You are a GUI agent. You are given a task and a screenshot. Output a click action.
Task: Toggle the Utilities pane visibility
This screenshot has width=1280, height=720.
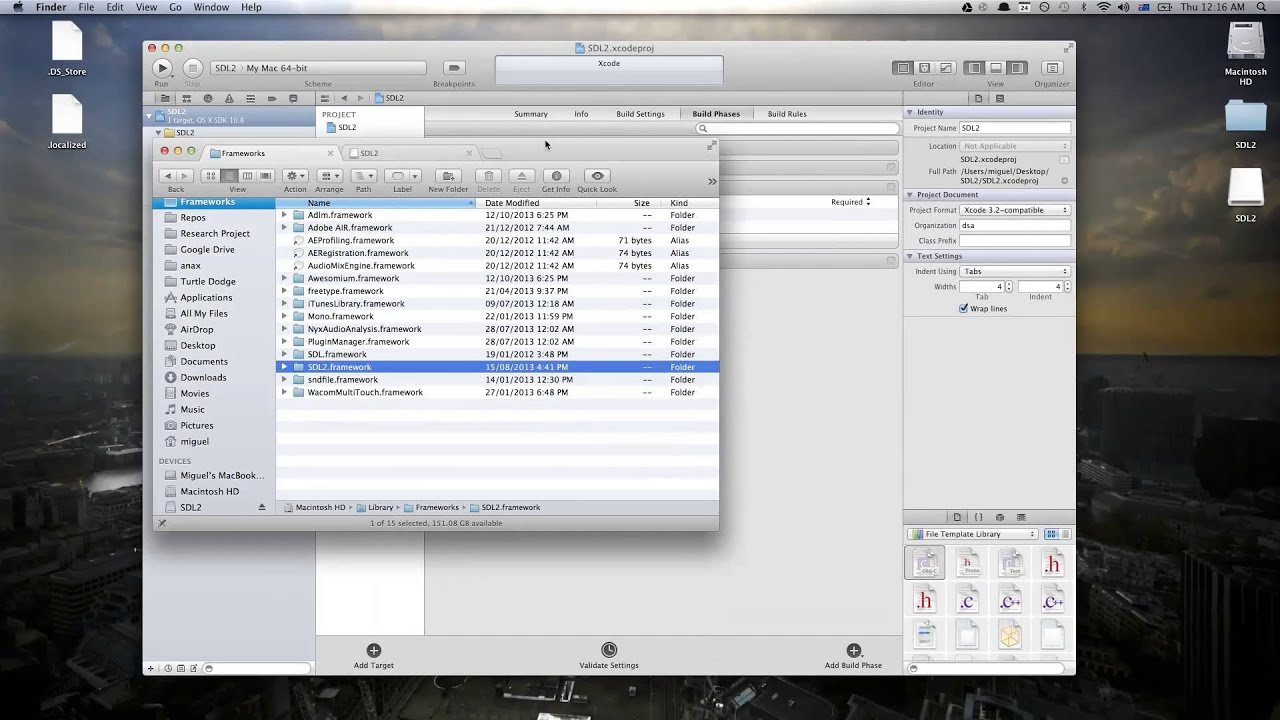[x=1017, y=68]
